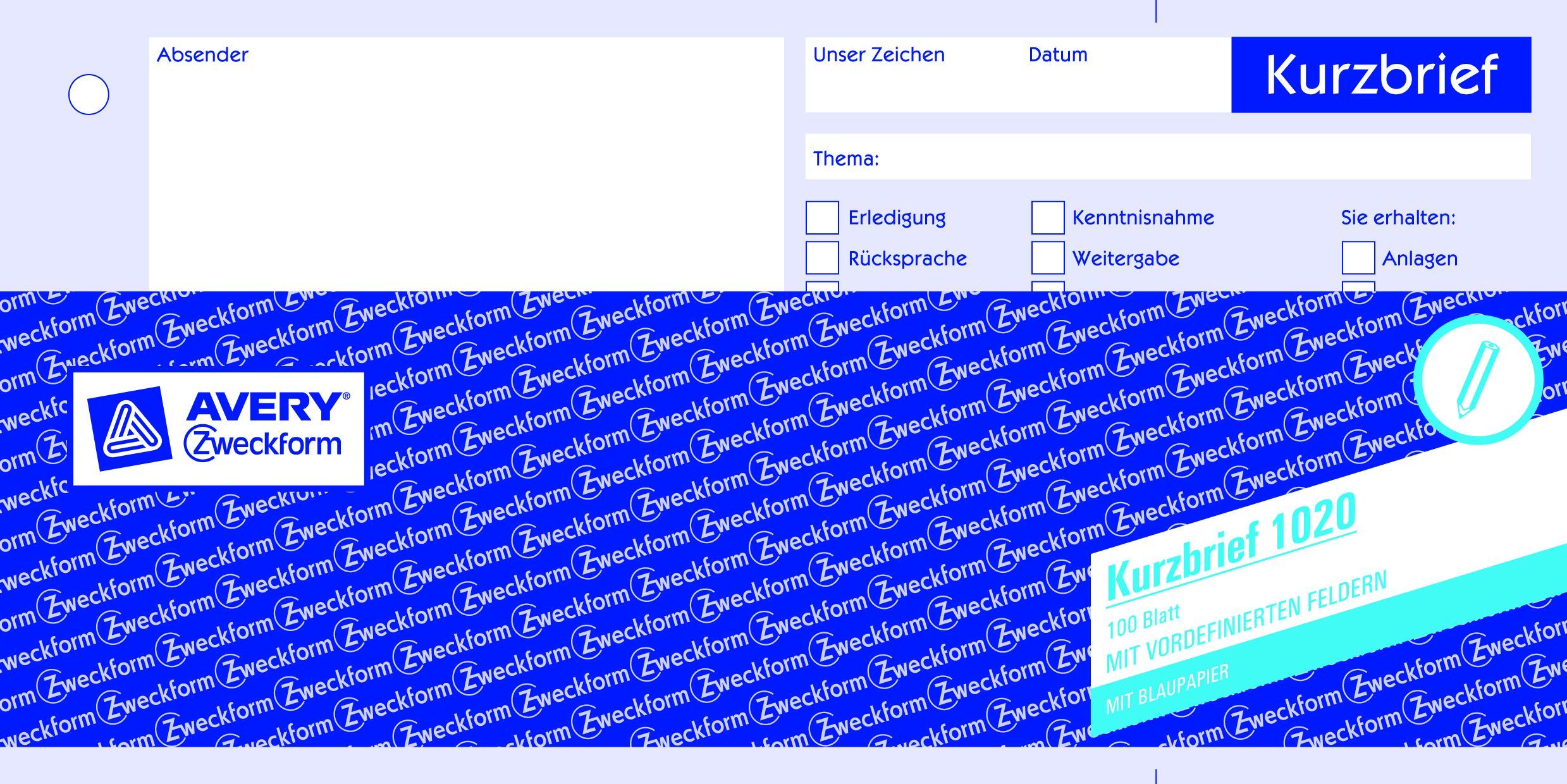Check the Weitergabe box
This screenshot has height=784, width=1567.
(1048, 258)
